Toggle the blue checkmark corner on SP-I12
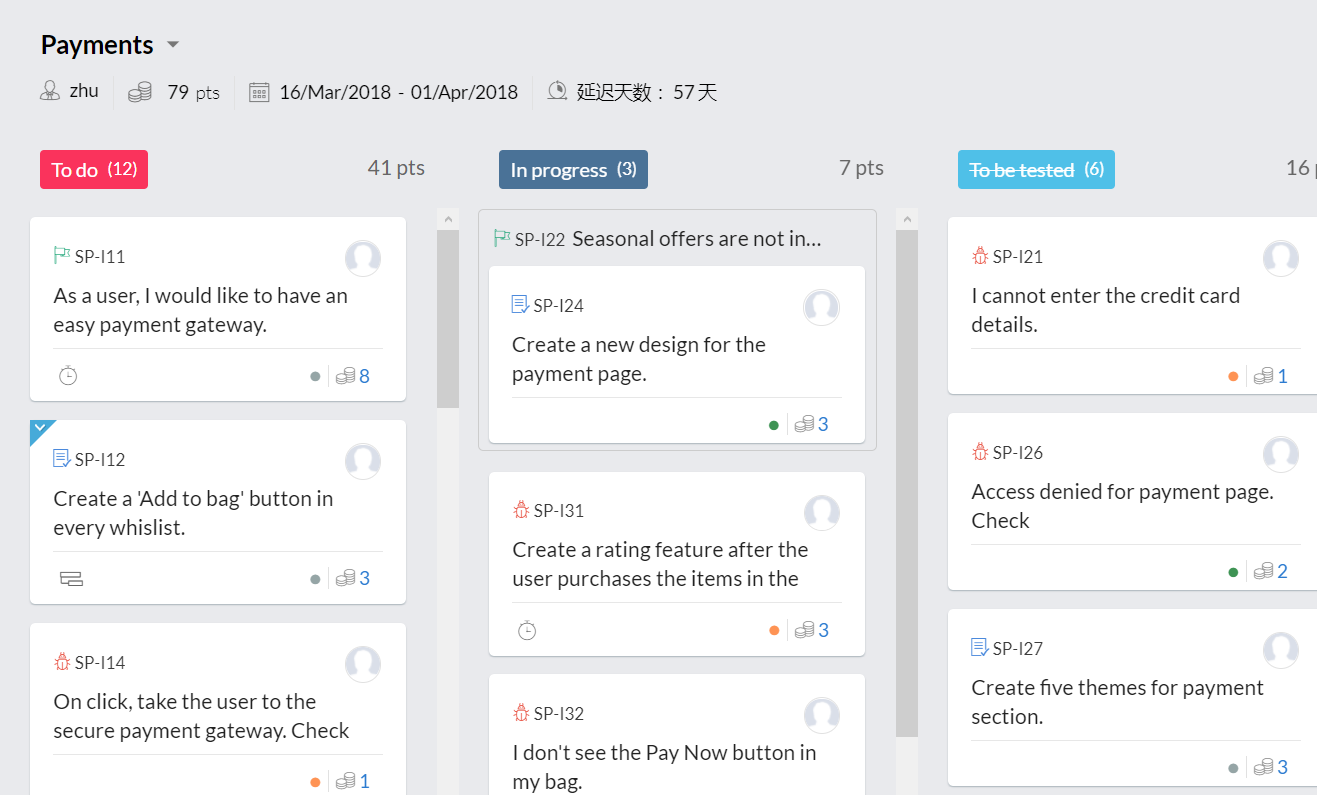Viewport: 1317px width, 795px height. click(x=39, y=429)
